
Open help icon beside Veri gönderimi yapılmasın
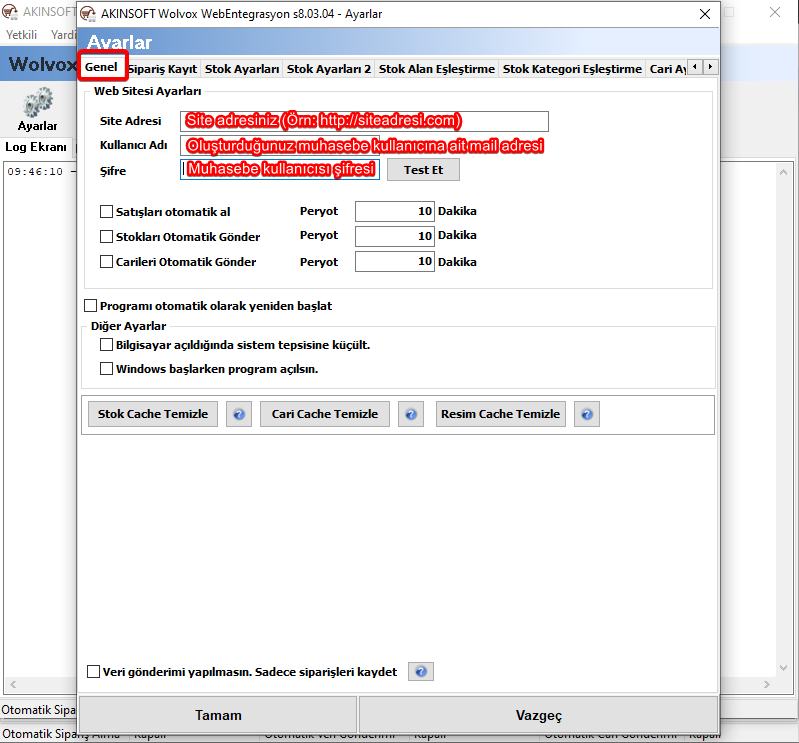pyautogui.click(x=421, y=672)
